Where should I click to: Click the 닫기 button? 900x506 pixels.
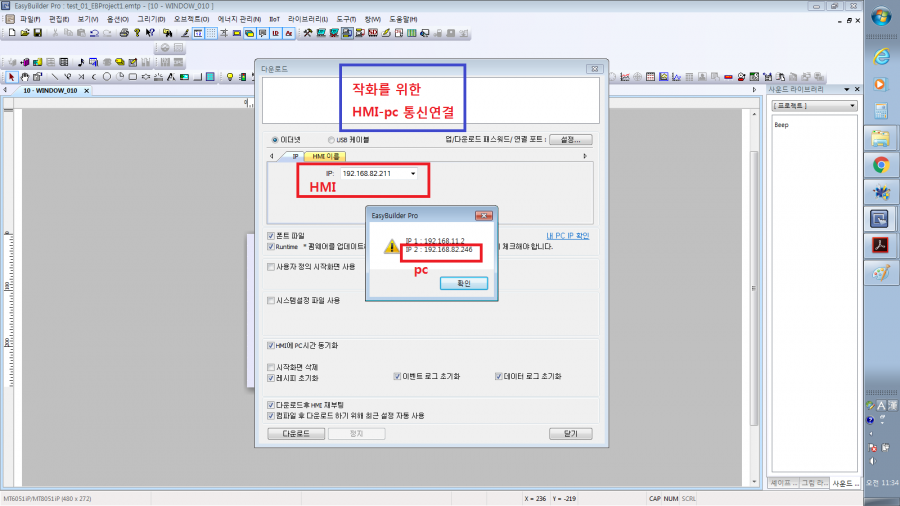click(571, 434)
